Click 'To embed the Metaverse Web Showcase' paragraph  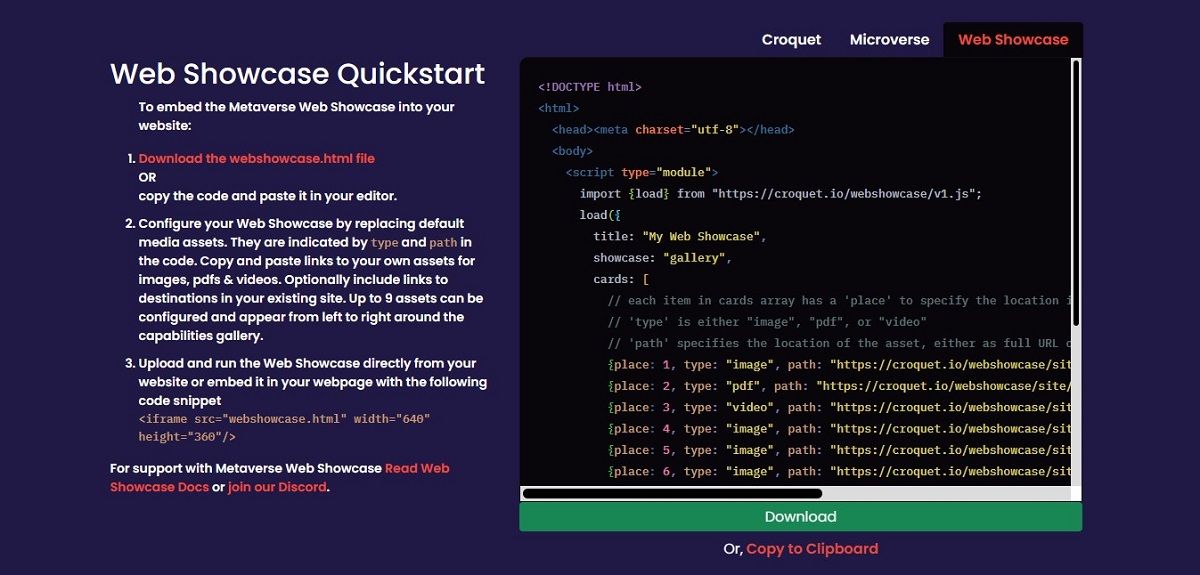click(x=297, y=116)
